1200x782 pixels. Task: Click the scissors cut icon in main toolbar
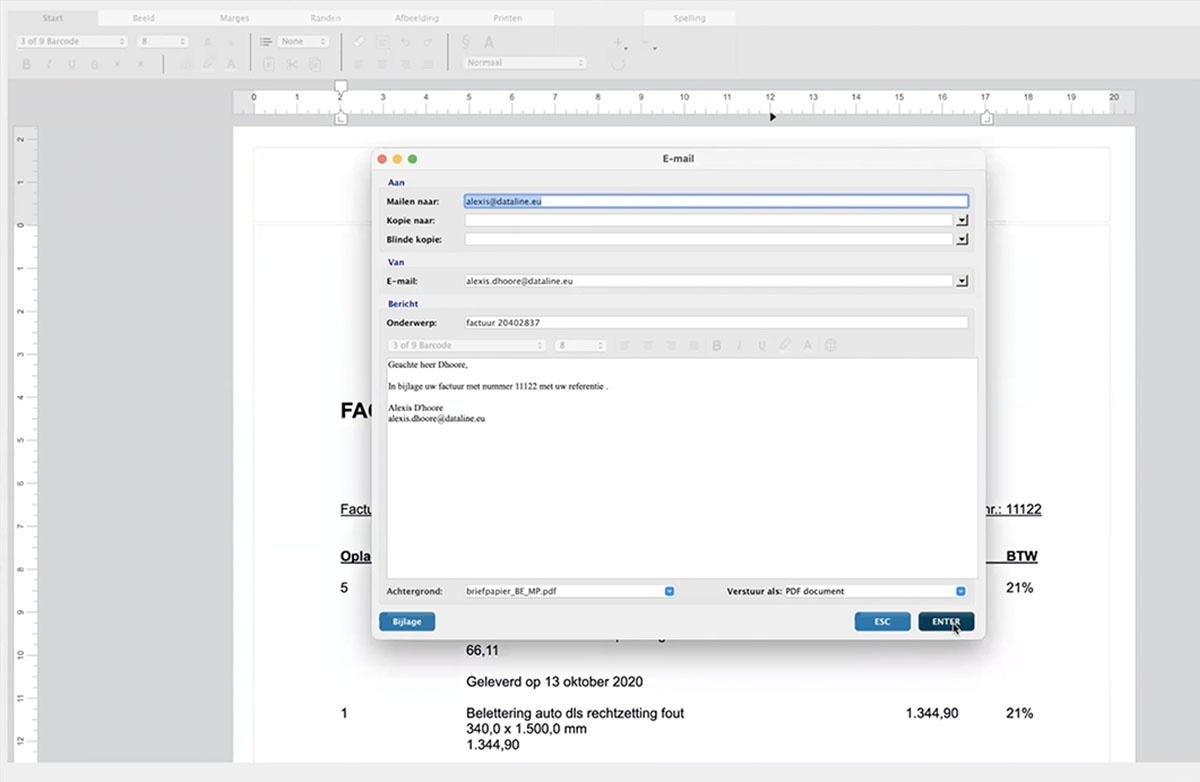[291, 64]
